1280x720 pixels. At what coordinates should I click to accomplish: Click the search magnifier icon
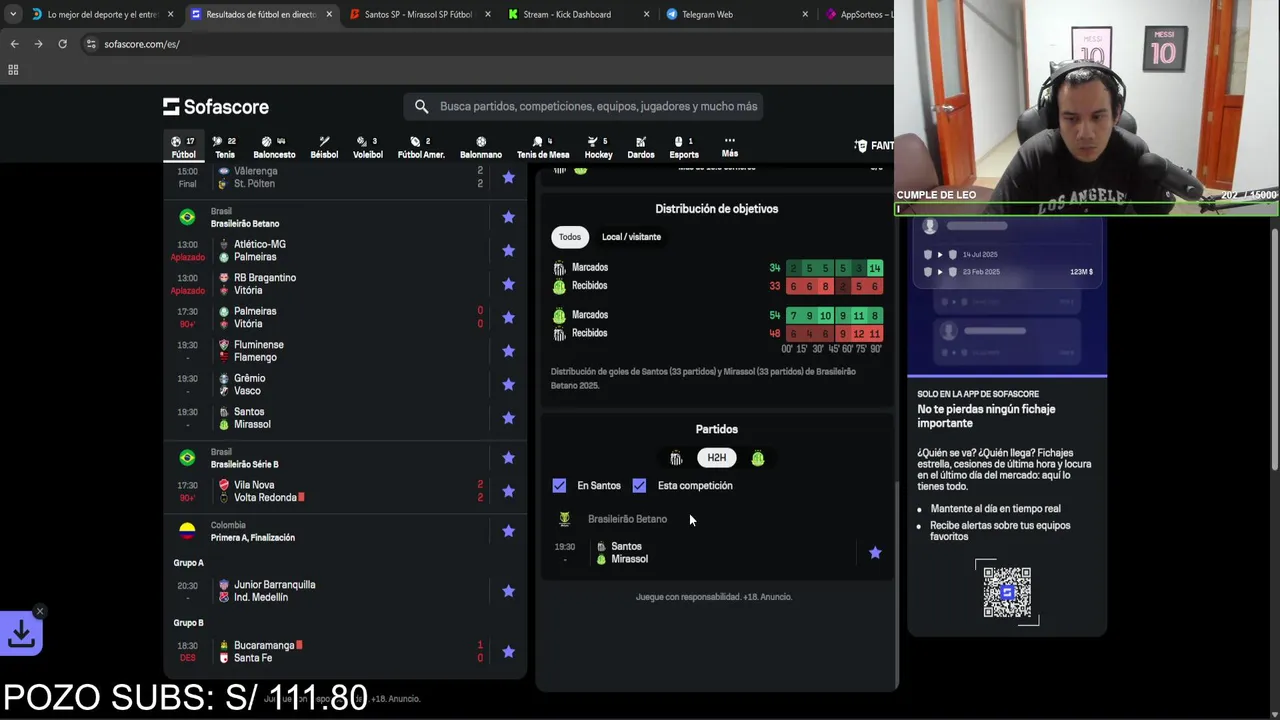click(x=421, y=106)
